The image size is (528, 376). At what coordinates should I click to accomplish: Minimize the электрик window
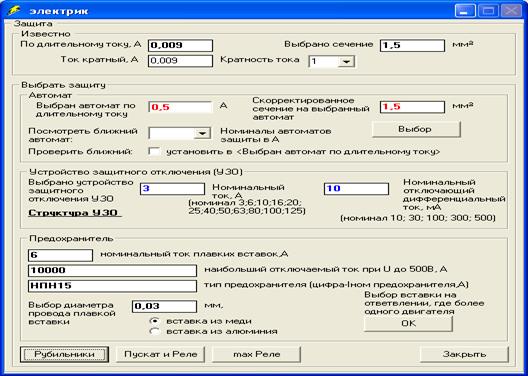coord(465,10)
